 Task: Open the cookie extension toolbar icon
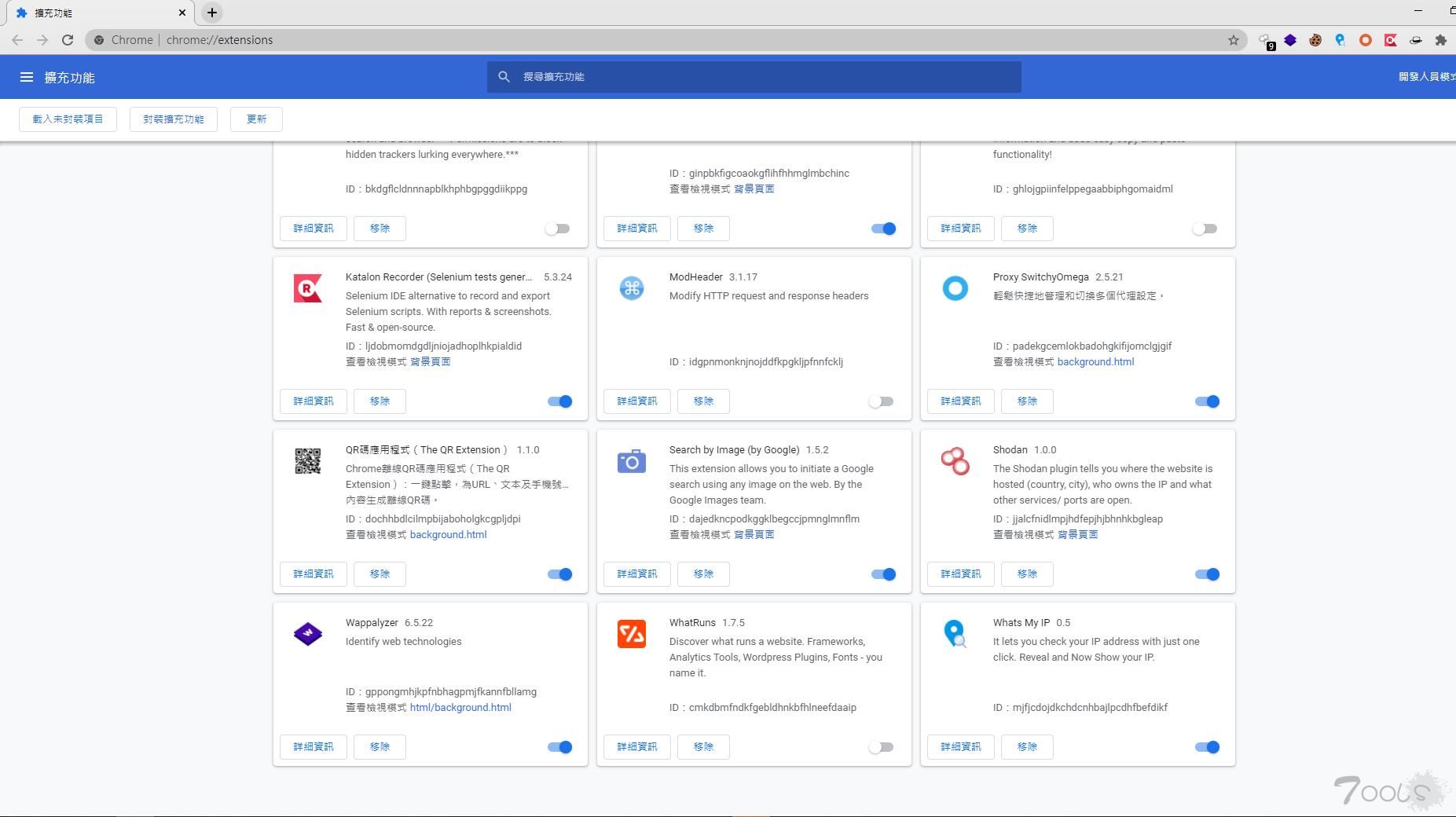point(1315,40)
